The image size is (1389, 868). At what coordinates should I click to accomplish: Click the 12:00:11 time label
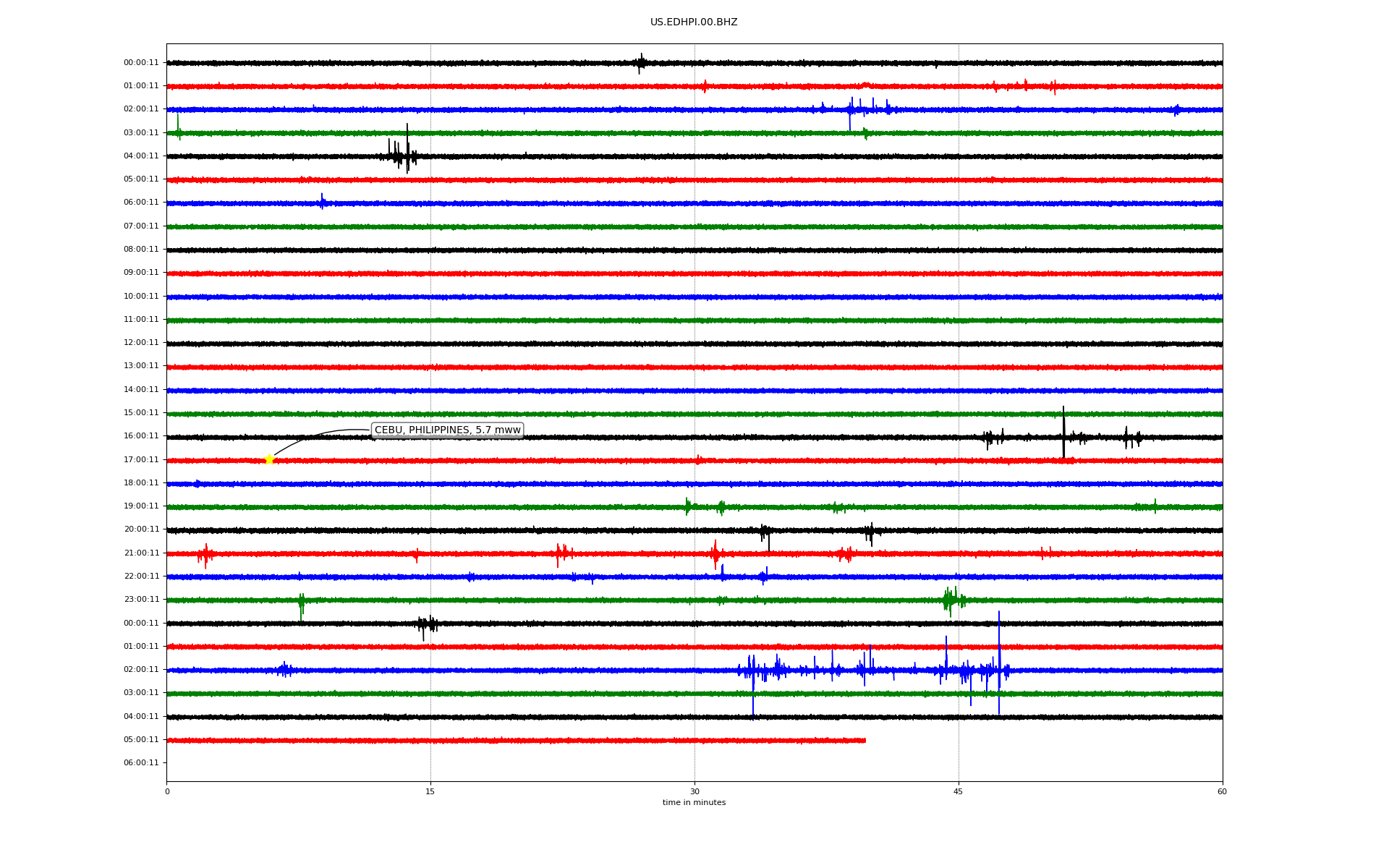pyautogui.click(x=141, y=343)
